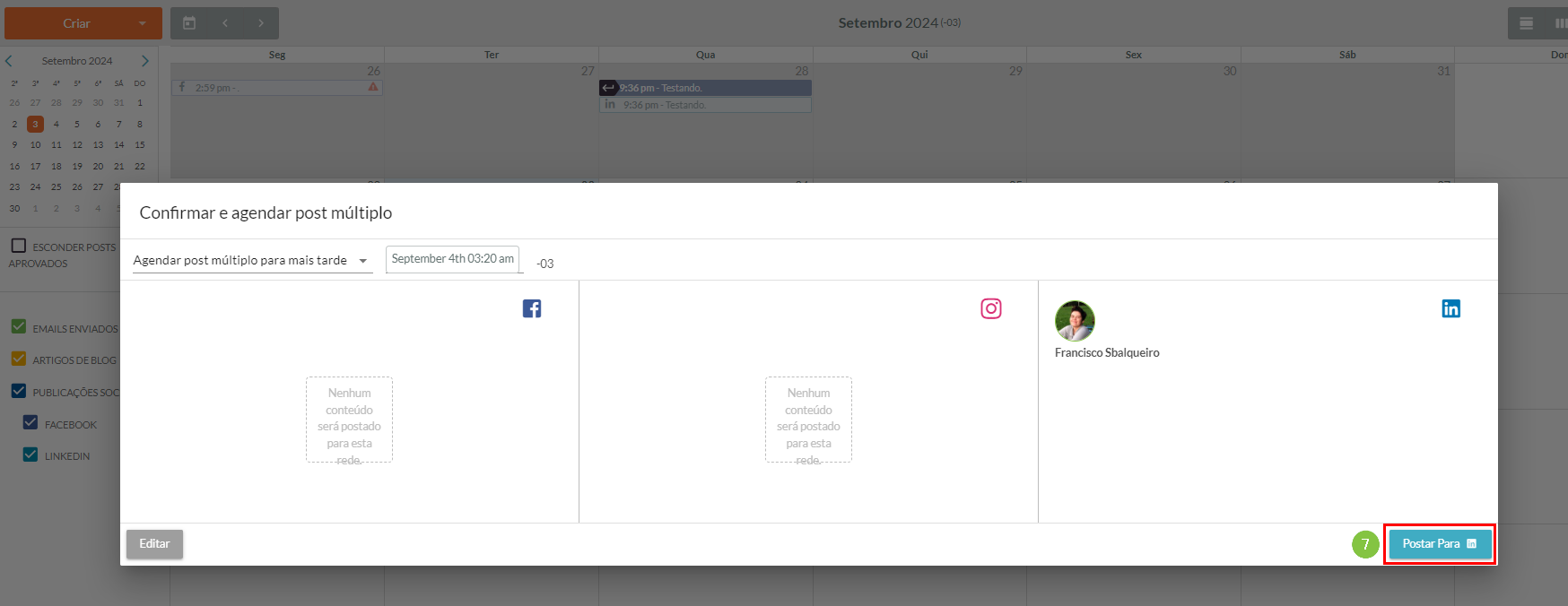Image resolution: width=1568 pixels, height=606 pixels.
Task: Select day 20 in the mini calendar
Action: pyautogui.click(x=98, y=166)
